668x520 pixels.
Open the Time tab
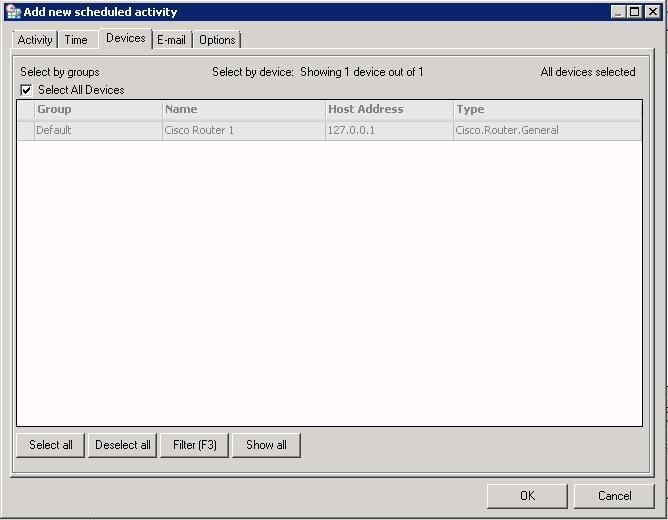coord(76,40)
